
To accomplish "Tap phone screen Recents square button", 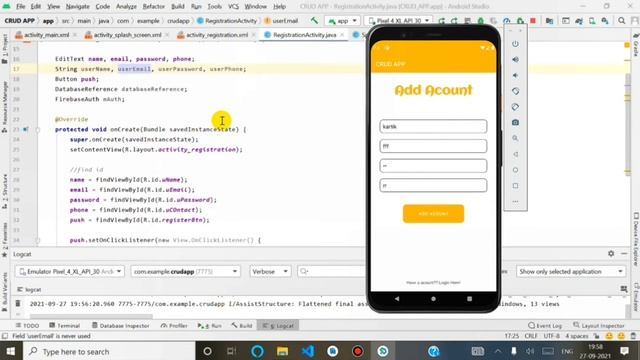I will point(469,299).
